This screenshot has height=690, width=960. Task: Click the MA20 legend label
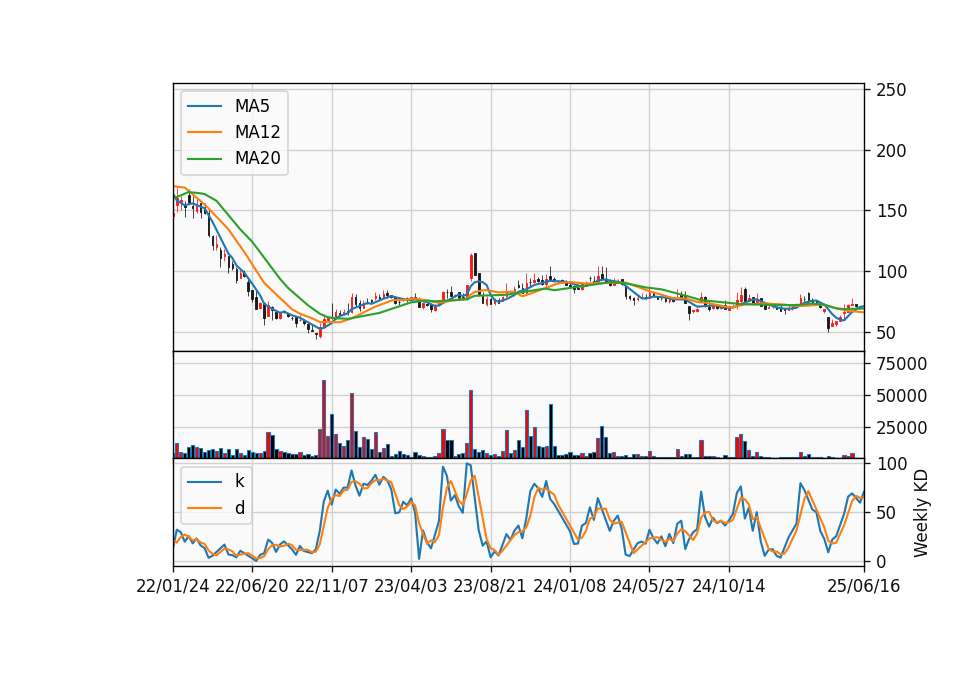tap(257, 158)
